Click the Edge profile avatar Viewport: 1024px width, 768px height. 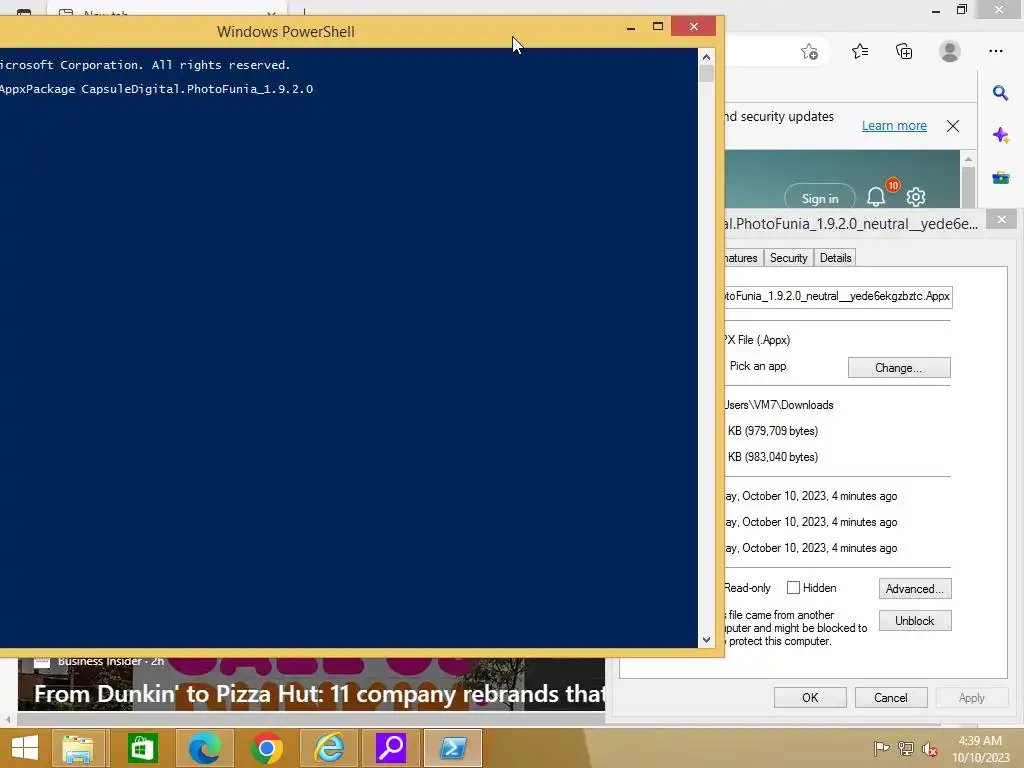click(950, 51)
